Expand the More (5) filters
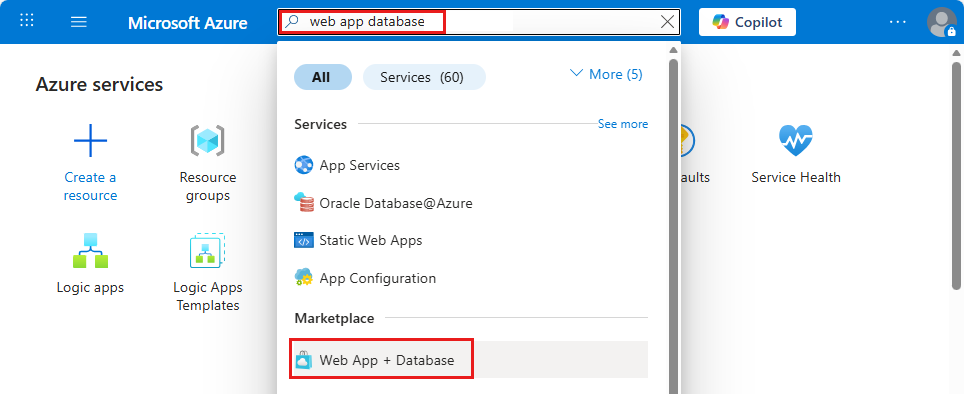This screenshot has height=394, width=964. point(606,74)
